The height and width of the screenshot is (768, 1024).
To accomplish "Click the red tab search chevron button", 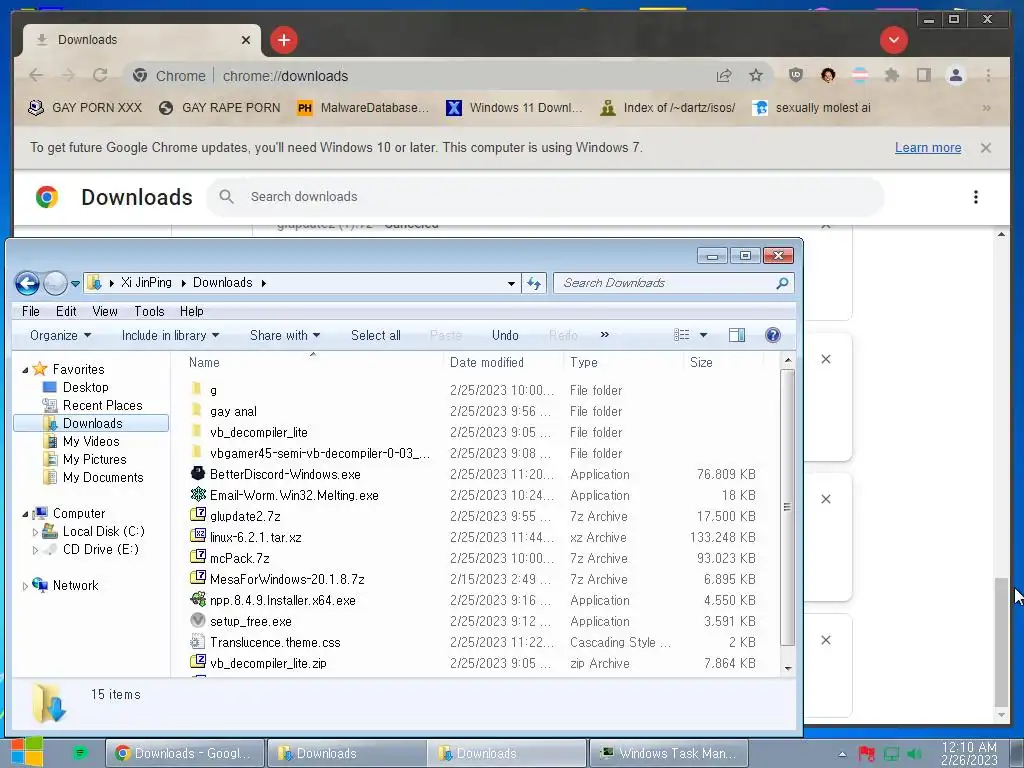I will coord(893,40).
